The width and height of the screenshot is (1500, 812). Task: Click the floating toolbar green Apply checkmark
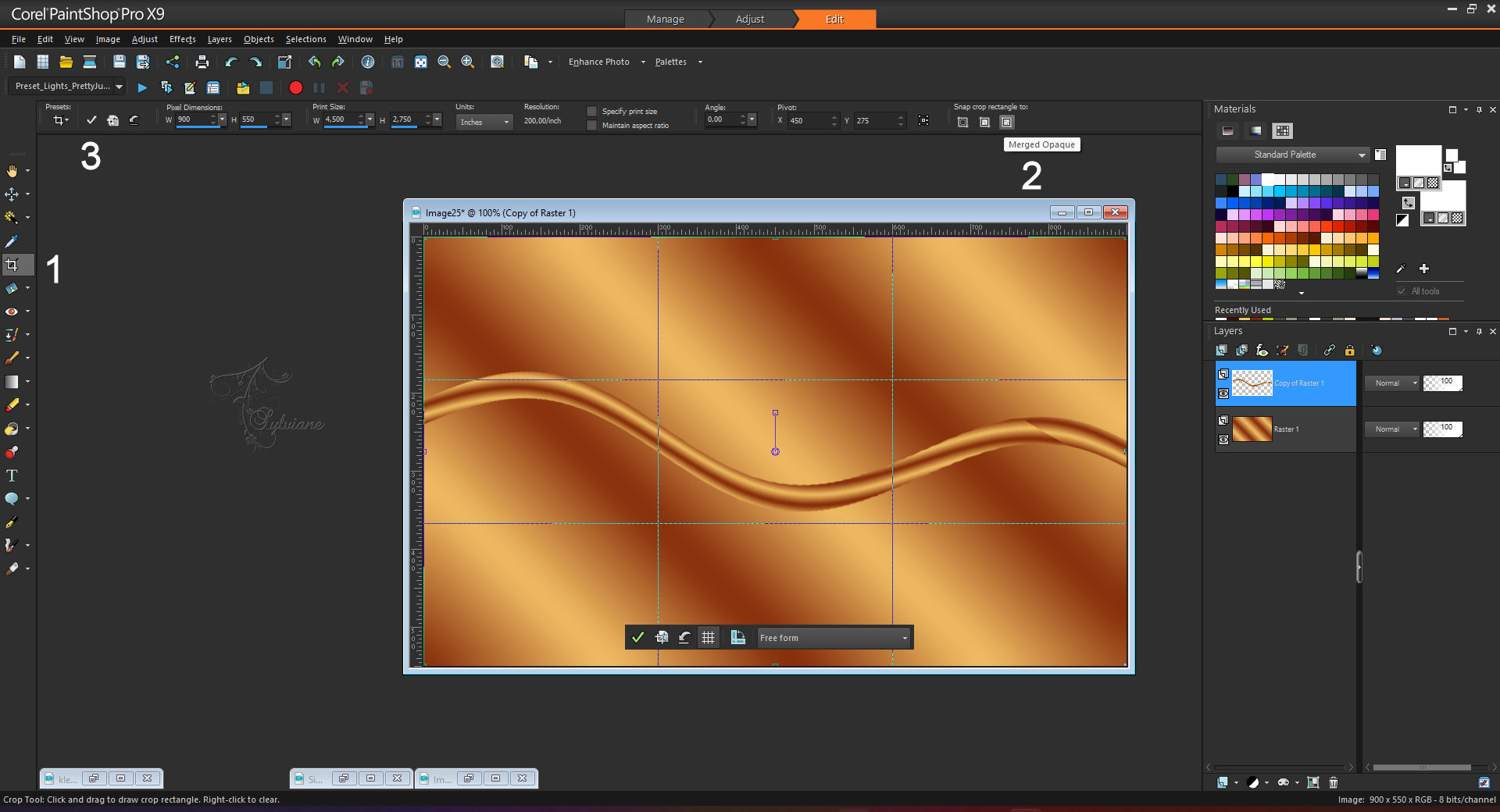coord(637,637)
